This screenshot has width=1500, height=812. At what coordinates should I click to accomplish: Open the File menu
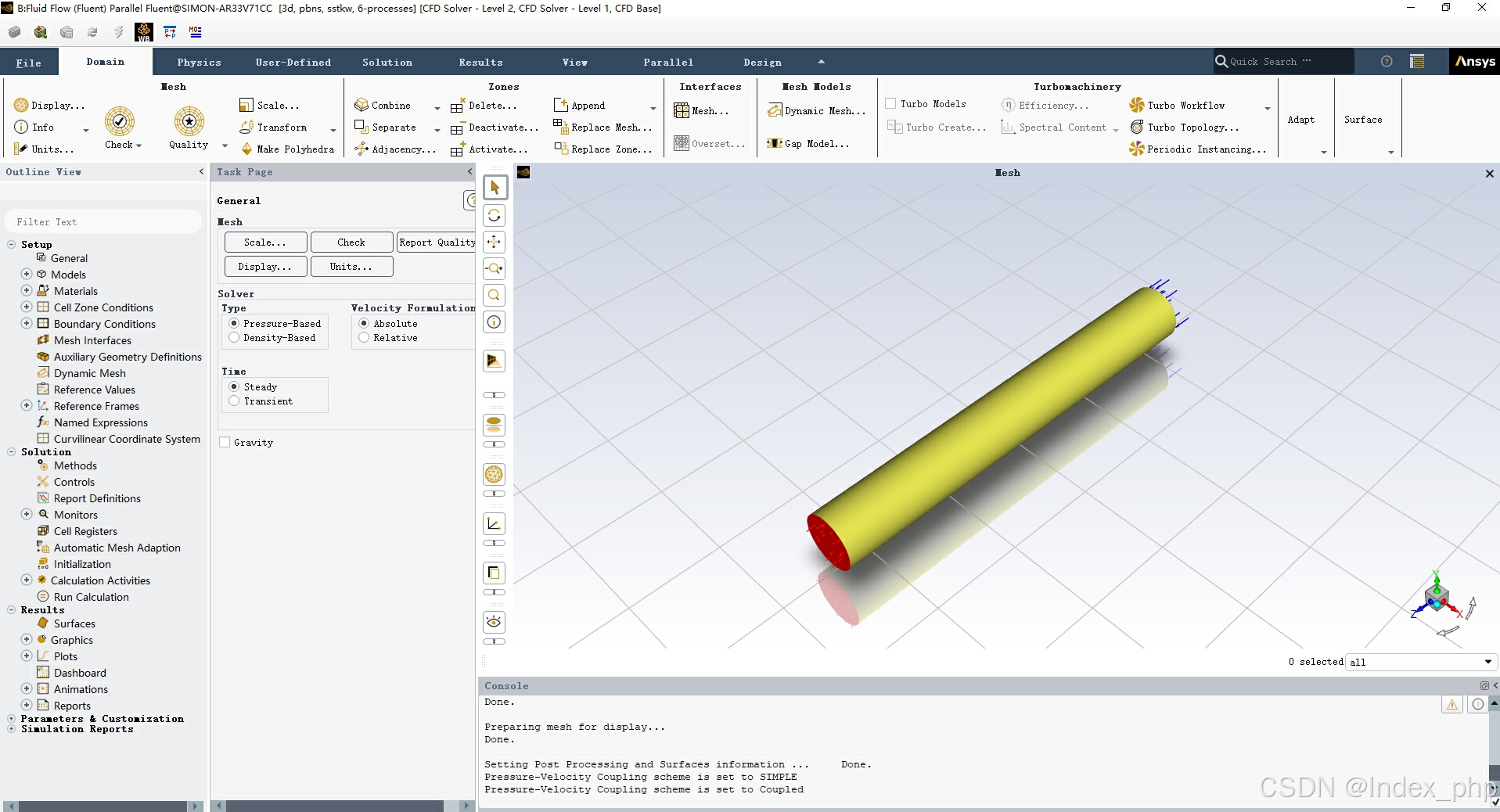29,63
